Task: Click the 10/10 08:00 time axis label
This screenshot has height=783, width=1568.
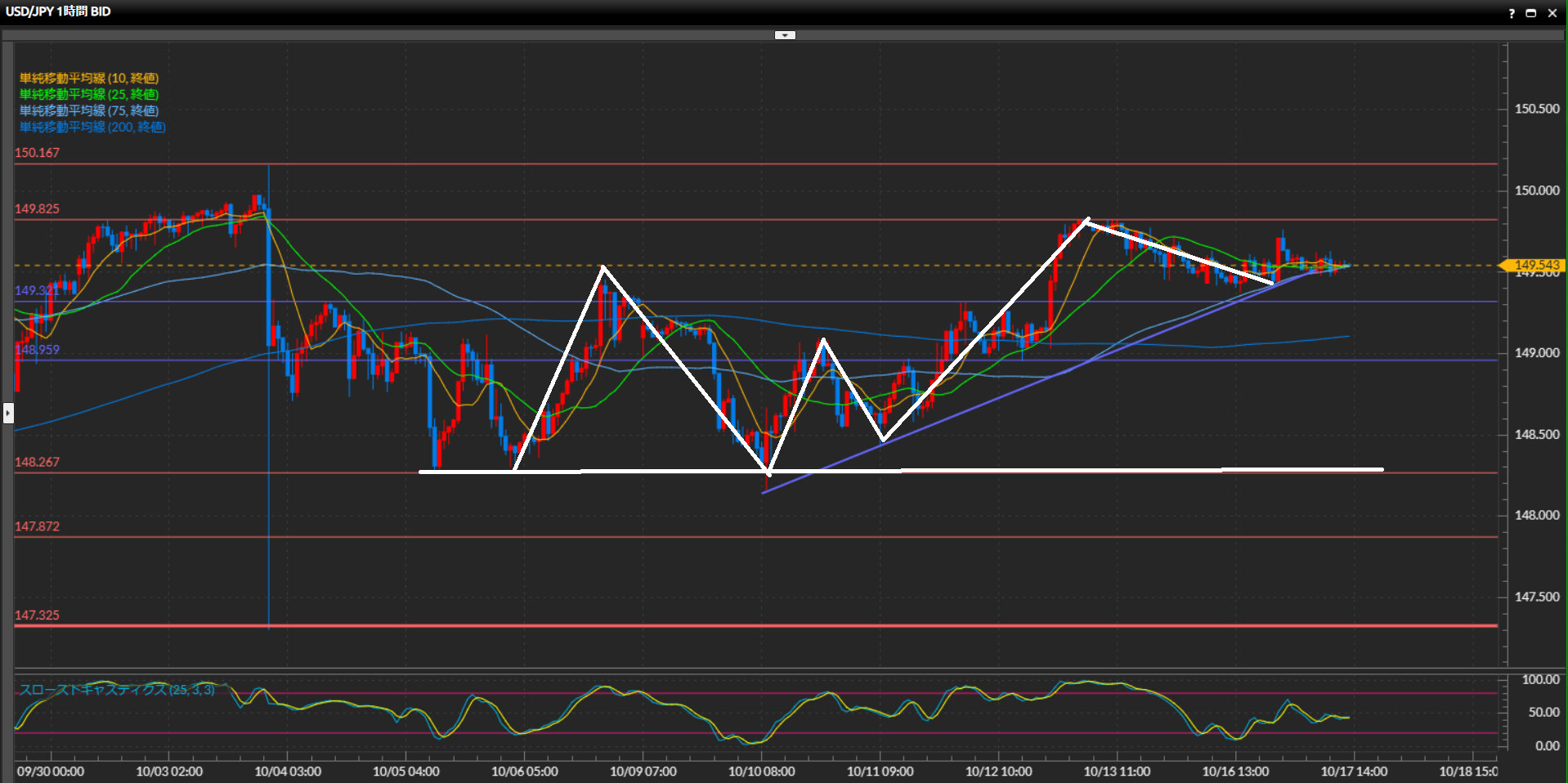Action: (761, 772)
